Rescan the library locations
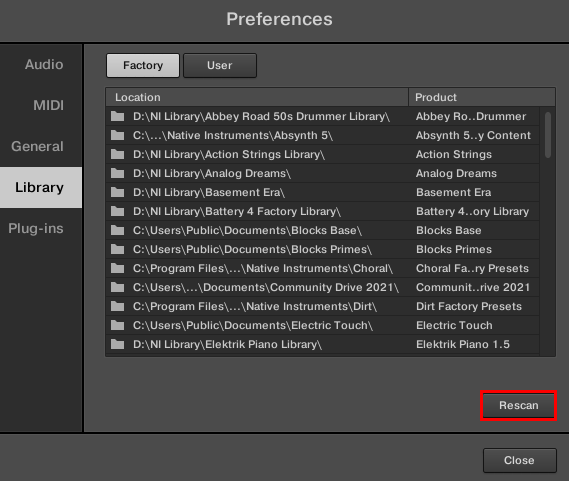The image size is (569, 481). click(x=519, y=405)
